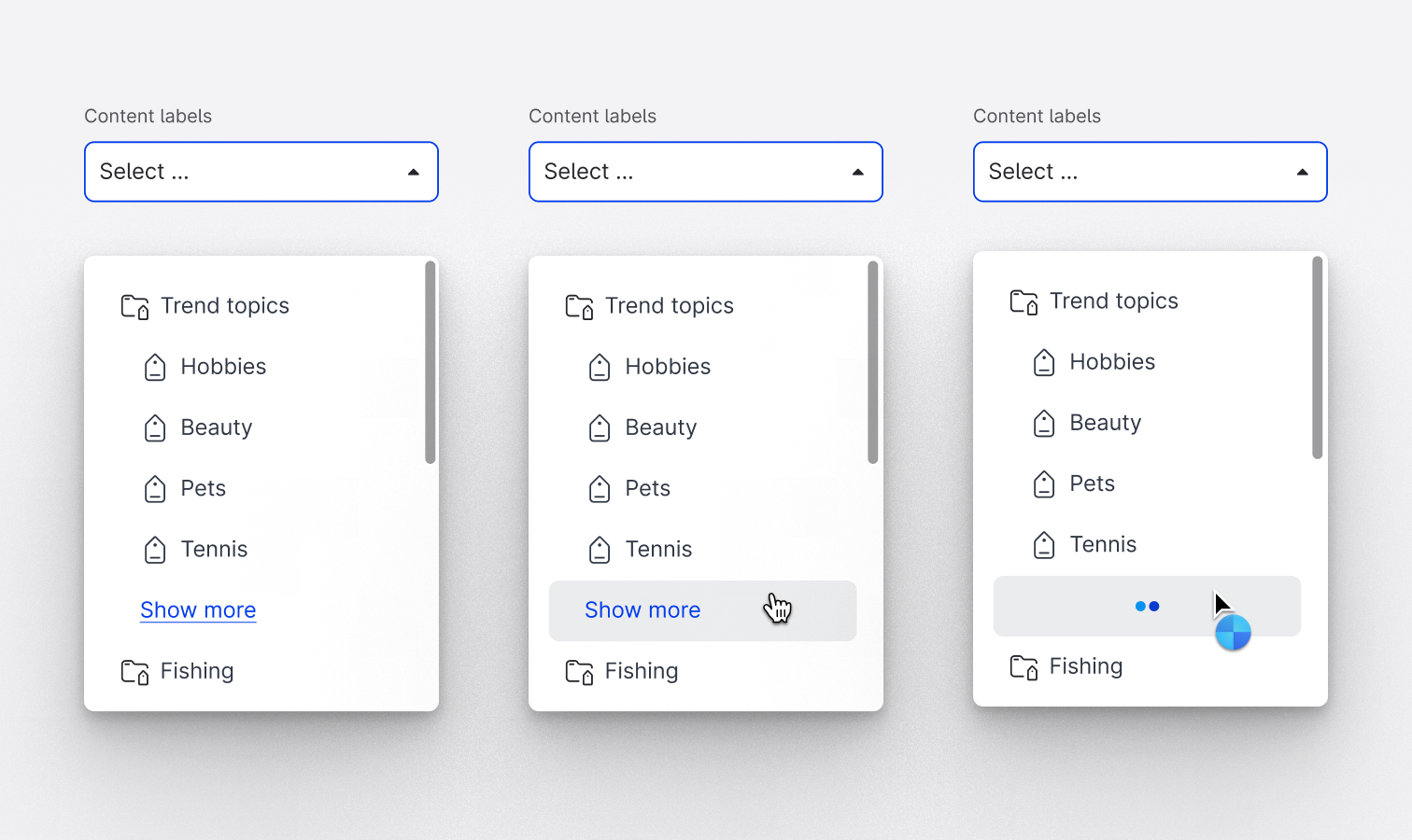Click the Trend topics folder icon in first list

point(134,305)
